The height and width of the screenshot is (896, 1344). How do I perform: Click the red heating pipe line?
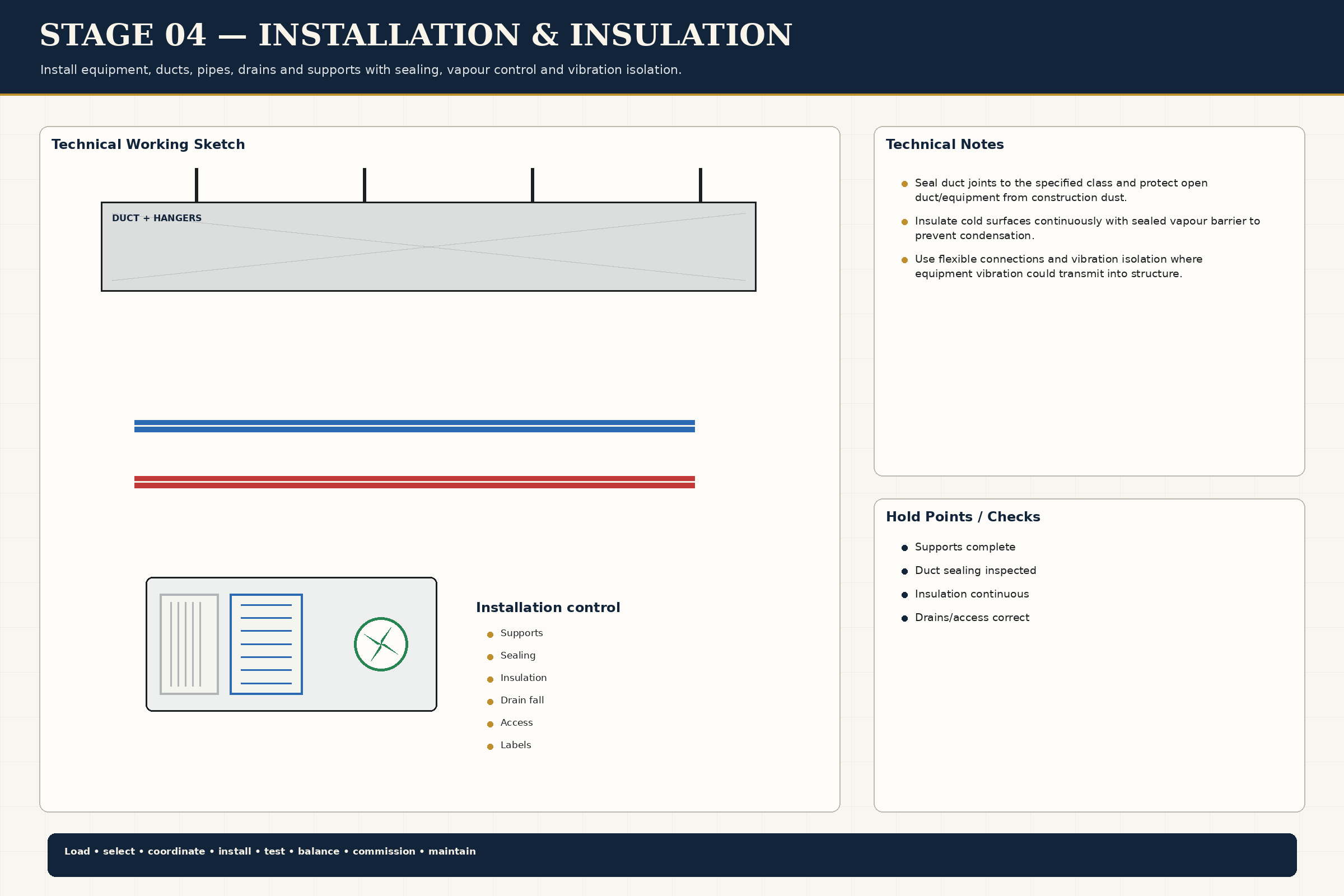[x=414, y=482]
